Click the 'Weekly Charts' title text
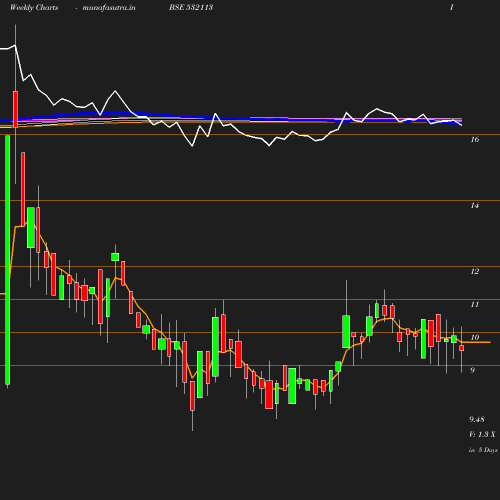The height and width of the screenshot is (500, 500). (34, 8)
